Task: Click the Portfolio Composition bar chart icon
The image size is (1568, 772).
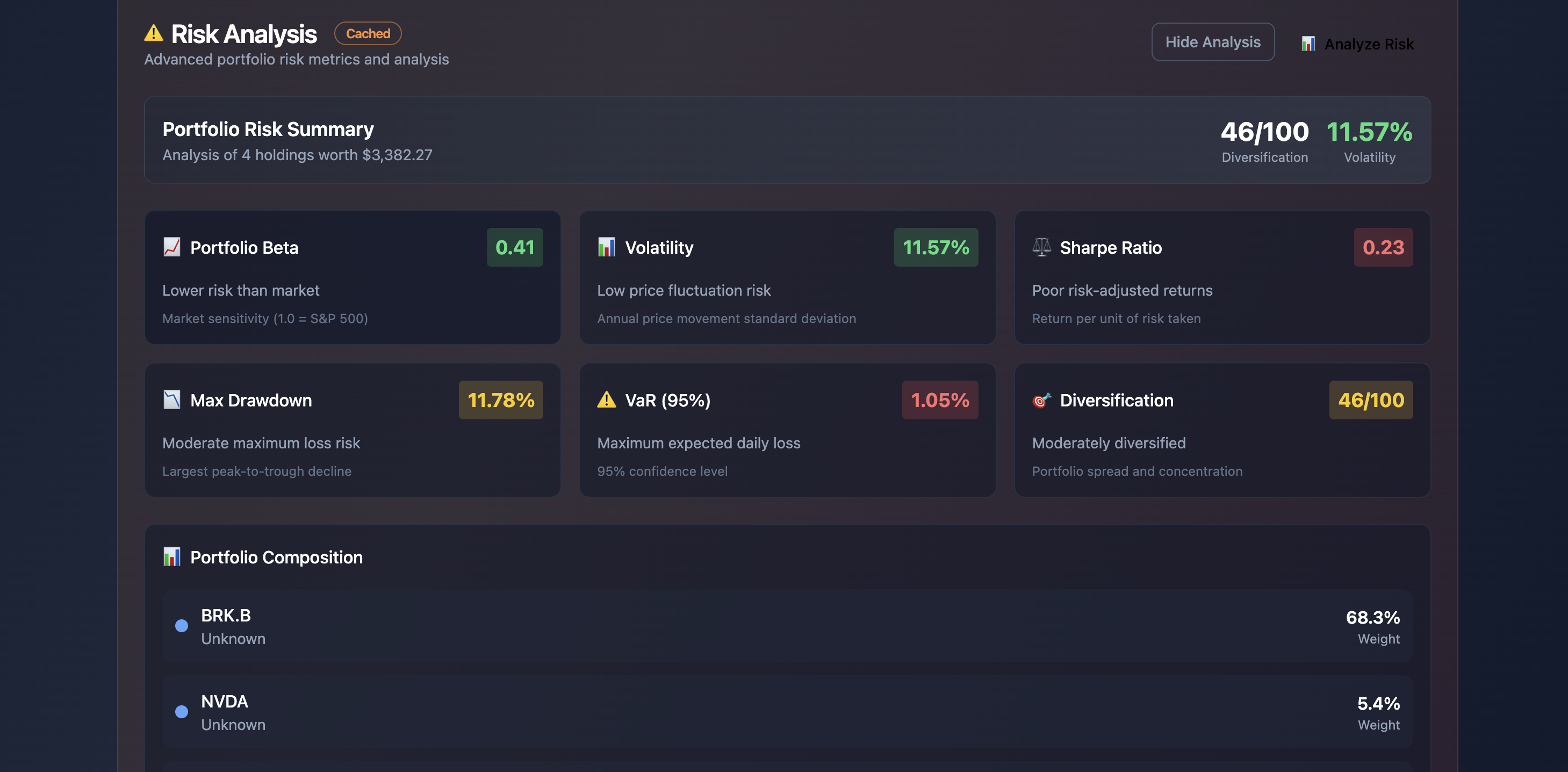Action: [x=171, y=557]
